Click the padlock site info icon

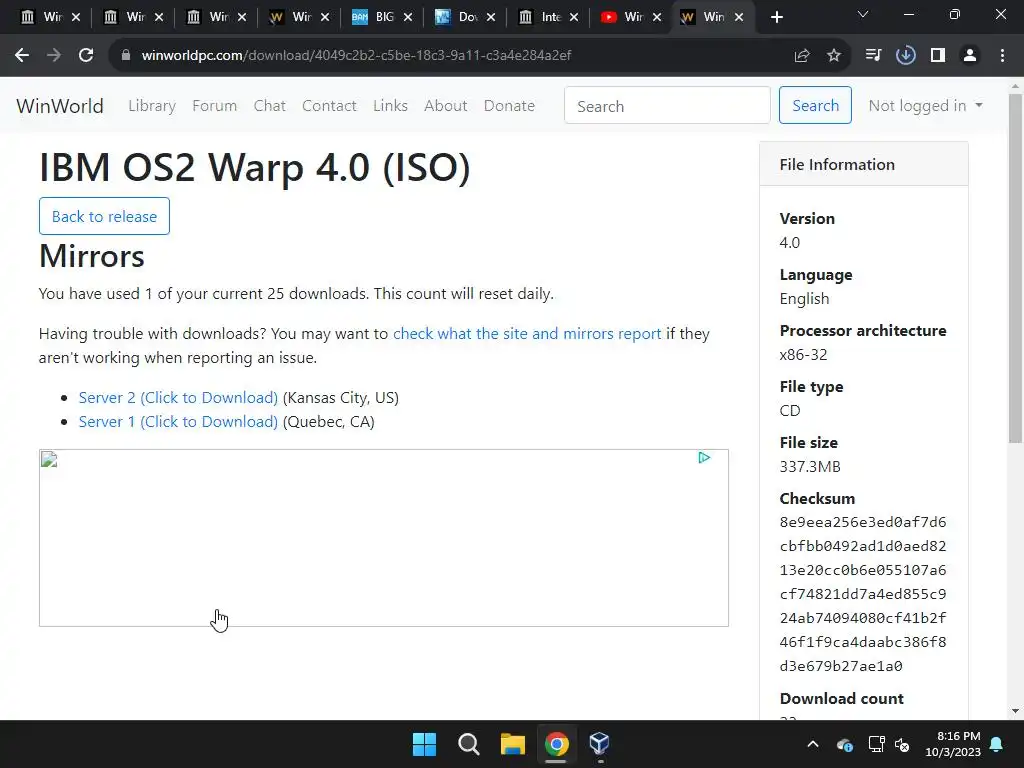[126, 56]
